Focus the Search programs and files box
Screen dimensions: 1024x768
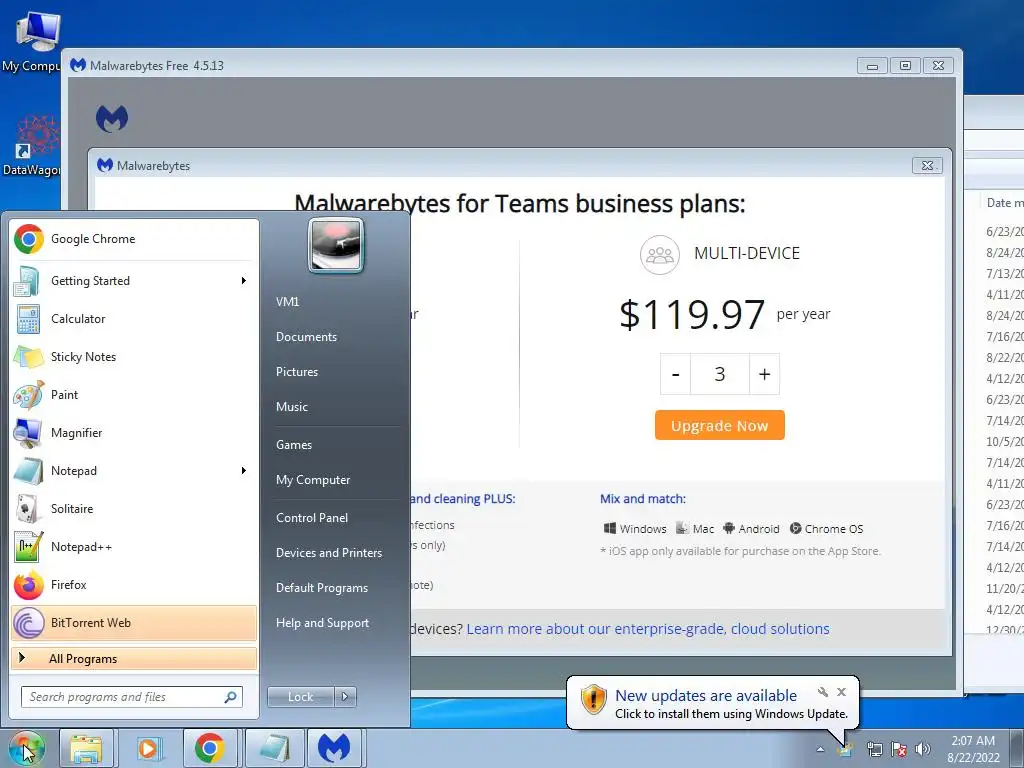[x=132, y=697]
